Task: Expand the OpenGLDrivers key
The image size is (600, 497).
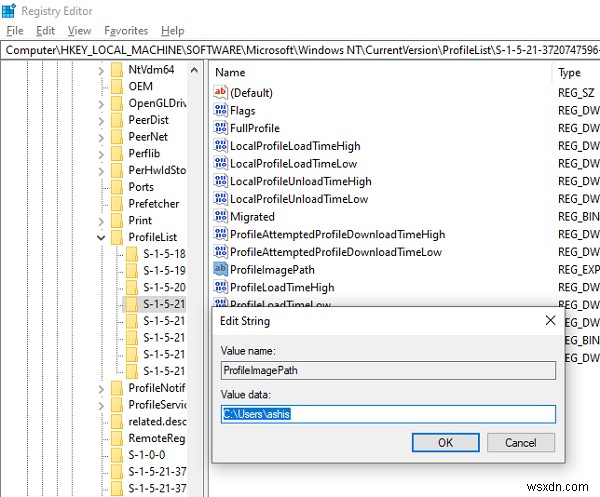Action: point(101,104)
